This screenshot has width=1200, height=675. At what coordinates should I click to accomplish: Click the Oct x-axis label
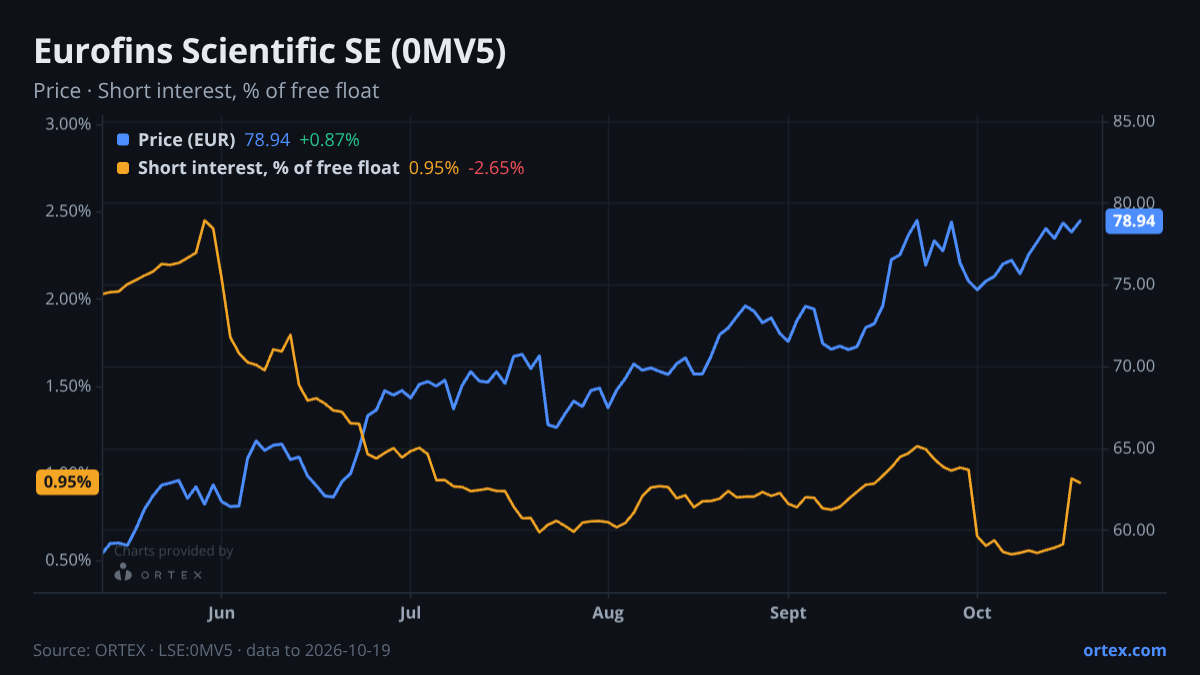[x=977, y=612]
